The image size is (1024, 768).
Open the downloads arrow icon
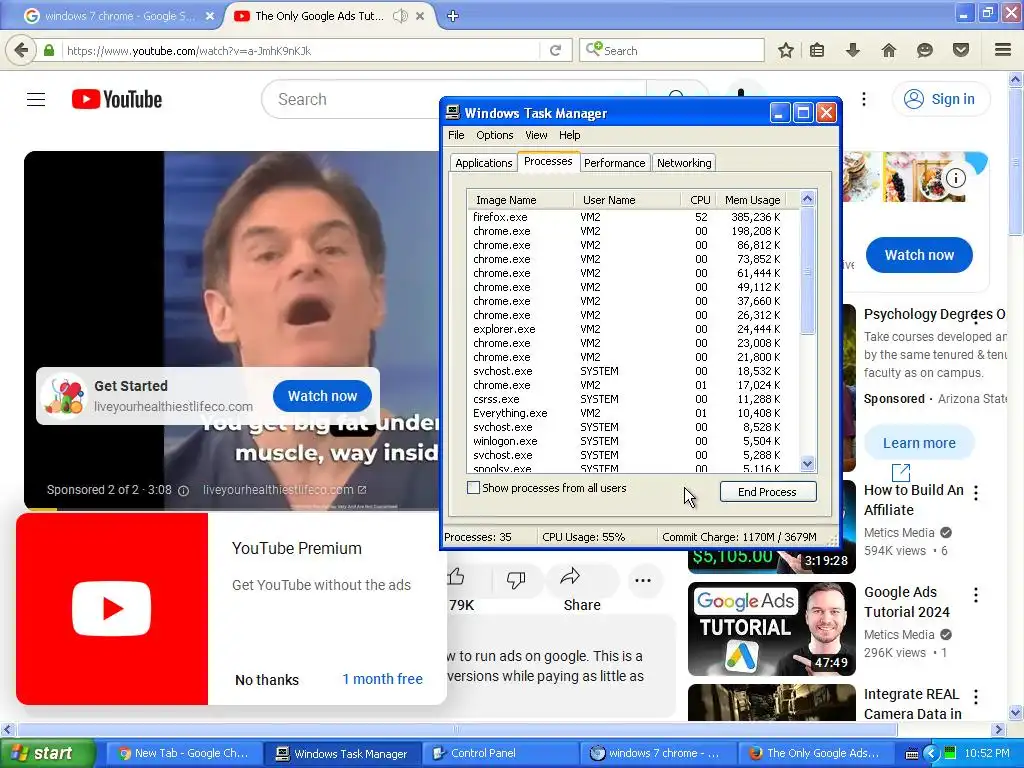point(853,50)
